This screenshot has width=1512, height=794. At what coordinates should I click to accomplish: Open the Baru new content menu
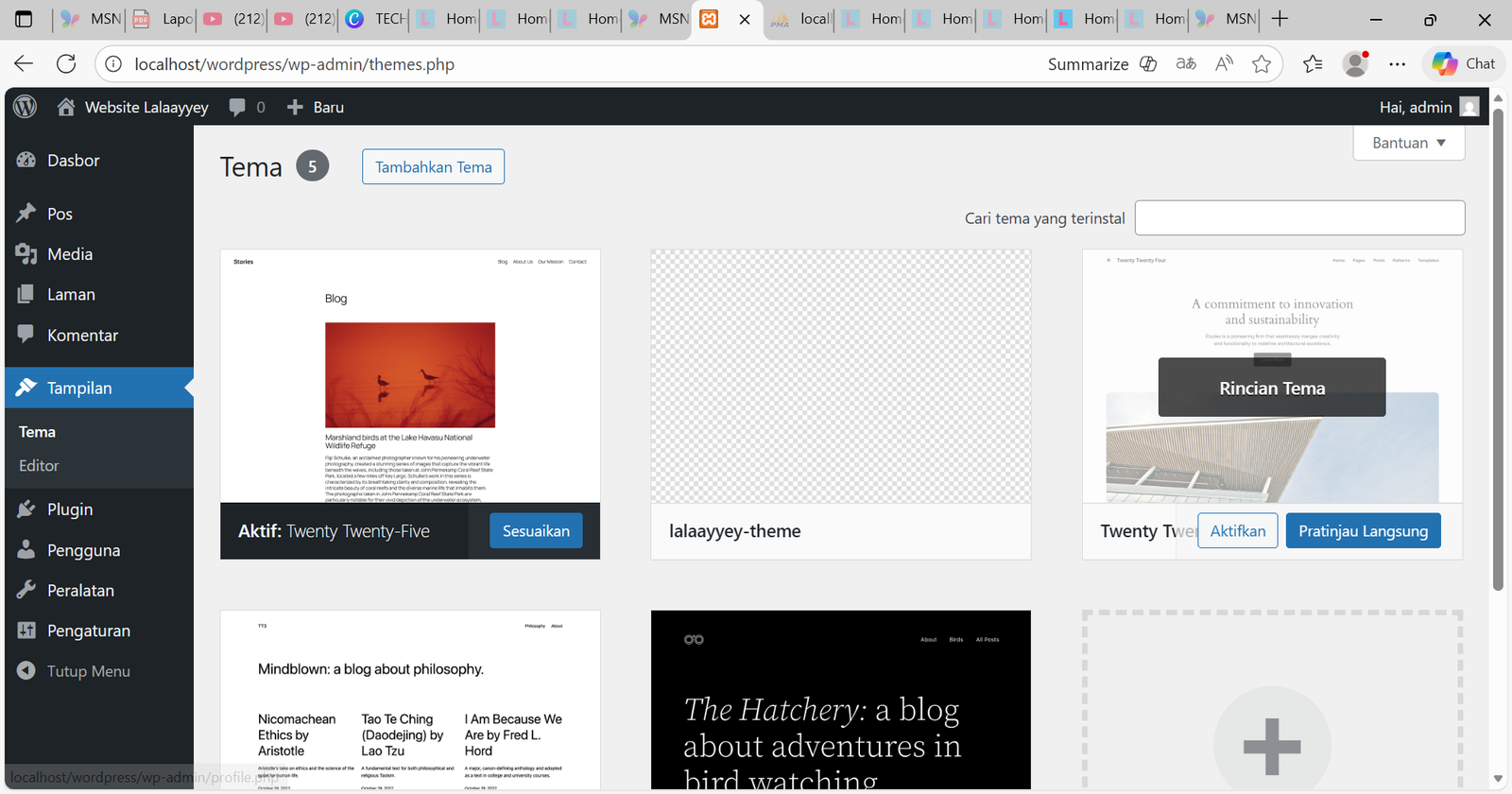click(x=316, y=108)
